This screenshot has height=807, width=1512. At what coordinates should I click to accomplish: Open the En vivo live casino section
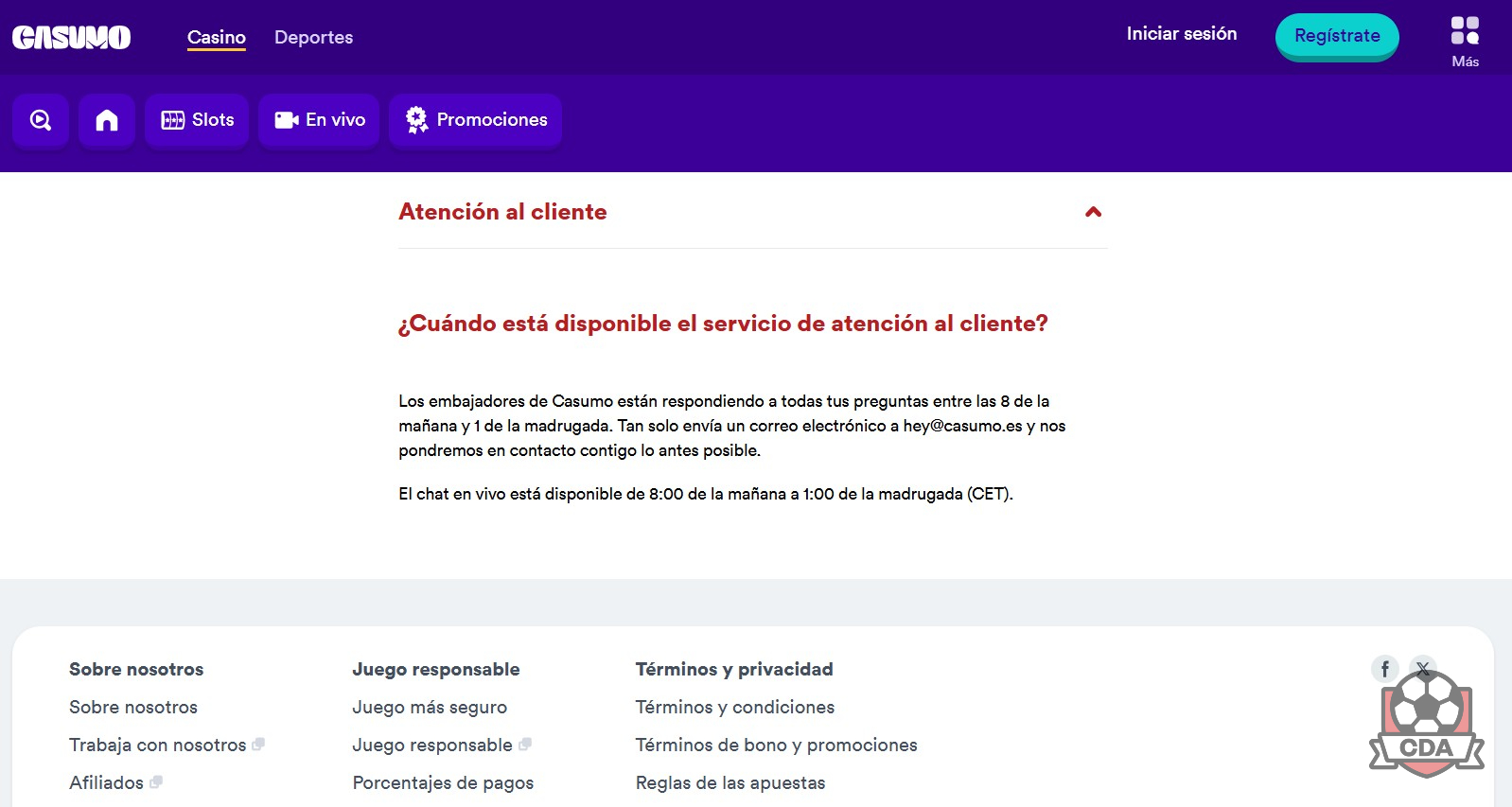tap(319, 120)
